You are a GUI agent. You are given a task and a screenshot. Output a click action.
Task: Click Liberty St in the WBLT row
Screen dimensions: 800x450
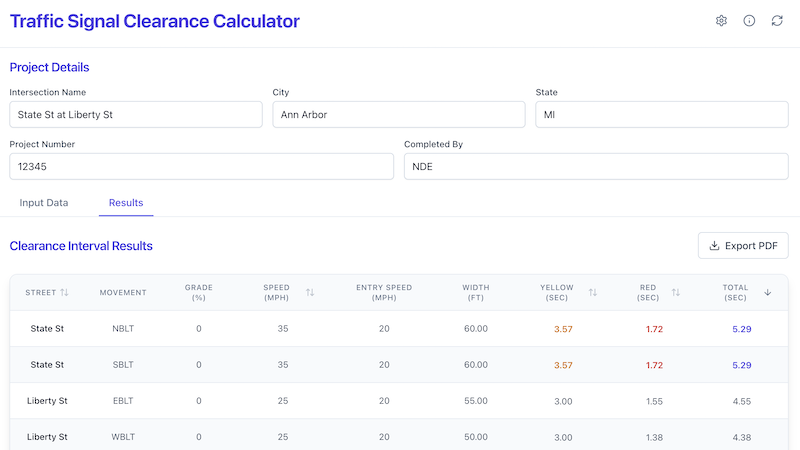(47, 437)
